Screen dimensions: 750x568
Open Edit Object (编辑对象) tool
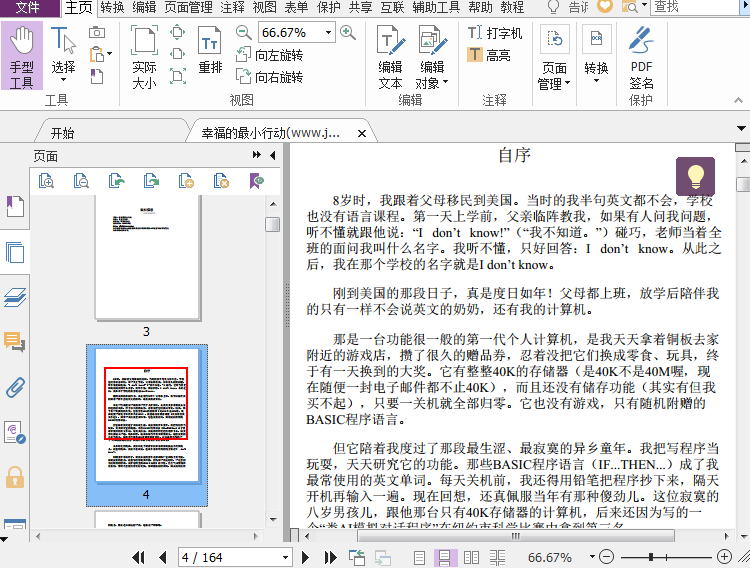click(432, 57)
